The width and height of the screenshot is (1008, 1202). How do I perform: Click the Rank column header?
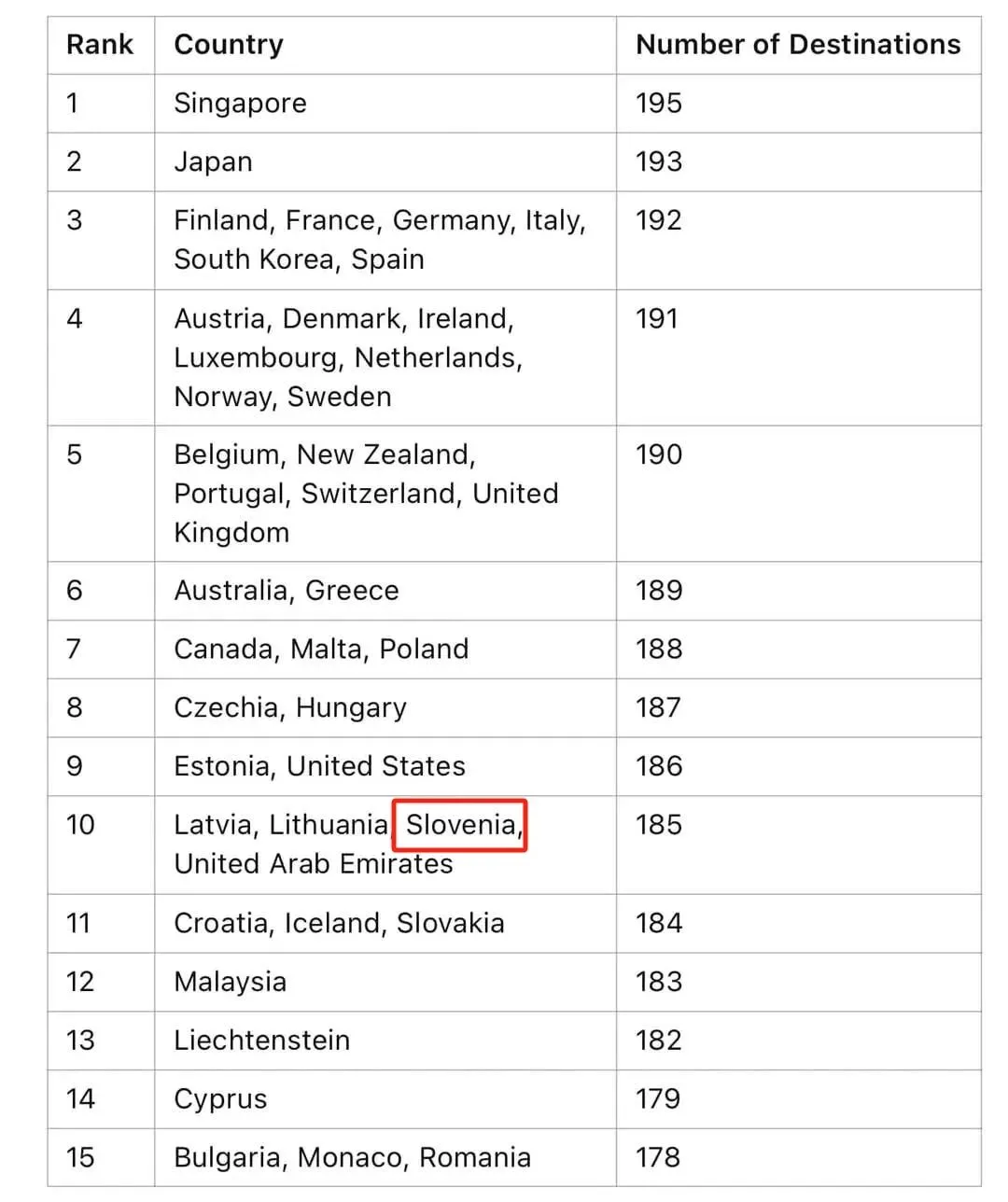tap(101, 45)
